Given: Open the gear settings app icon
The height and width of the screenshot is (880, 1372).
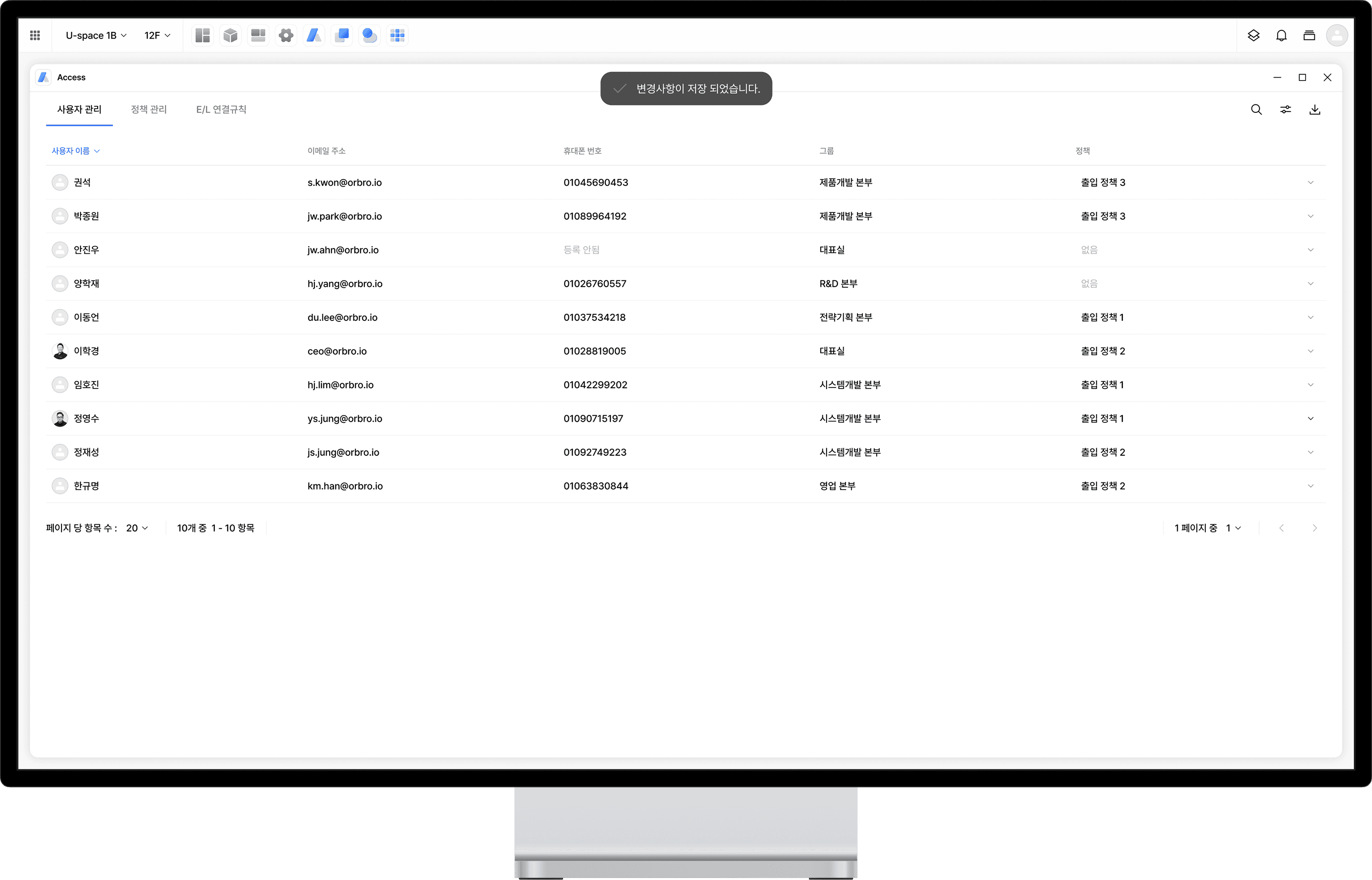Looking at the screenshot, I should pyautogui.click(x=286, y=35).
